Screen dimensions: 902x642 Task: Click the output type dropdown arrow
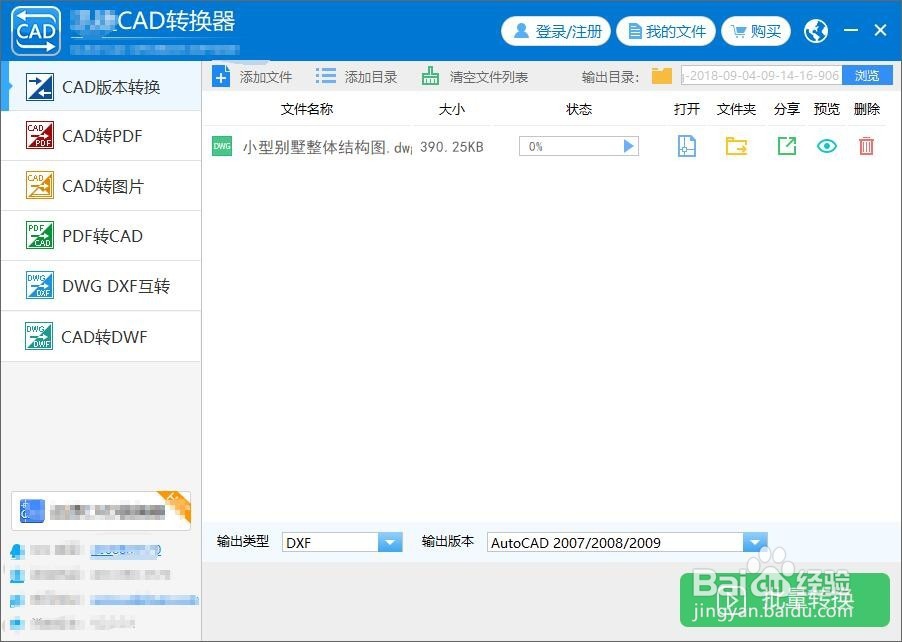click(x=390, y=542)
